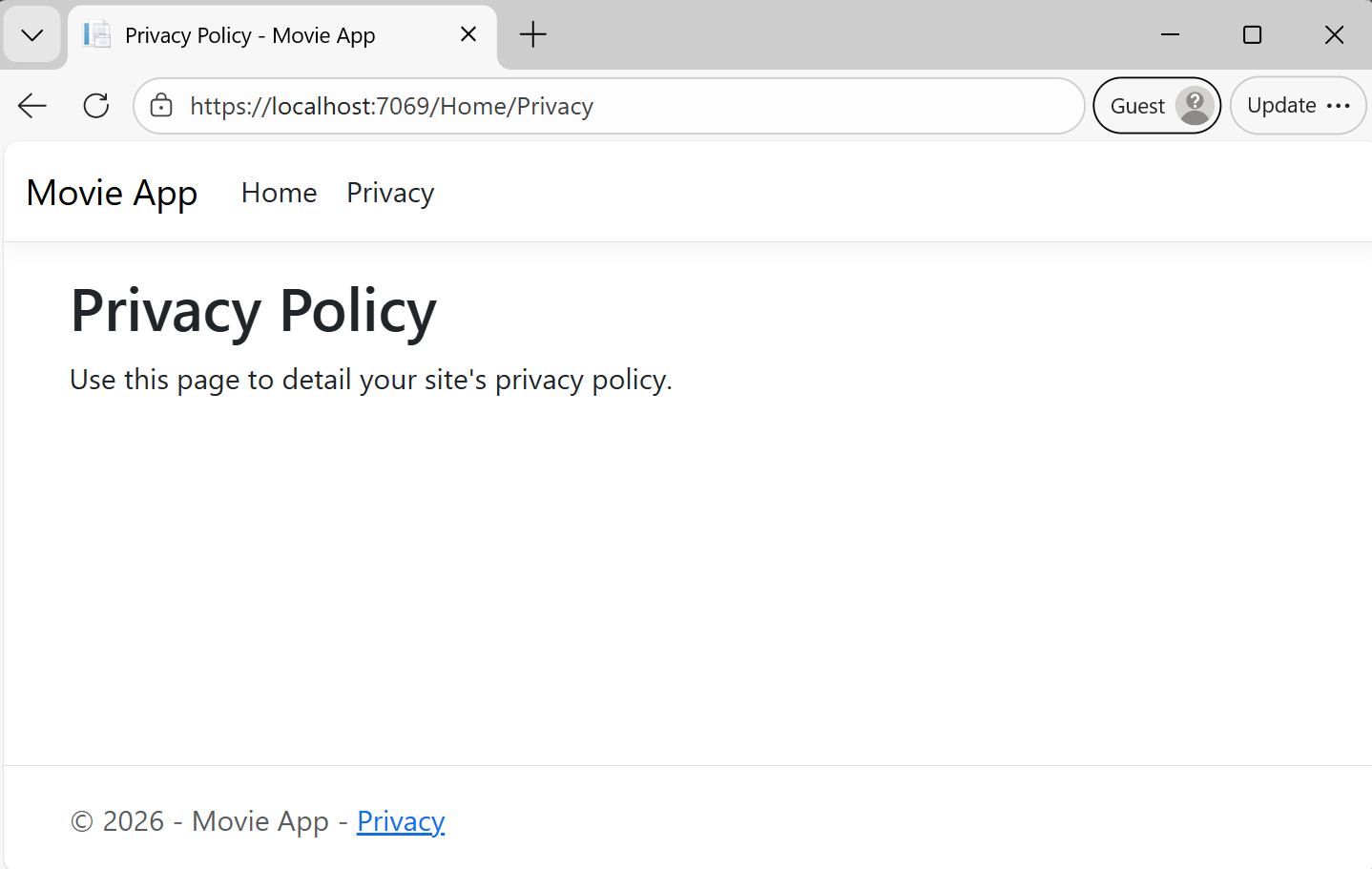Viewport: 1372px width, 869px height.
Task: Click the Guest account button
Action: [x=1156, y=105]
